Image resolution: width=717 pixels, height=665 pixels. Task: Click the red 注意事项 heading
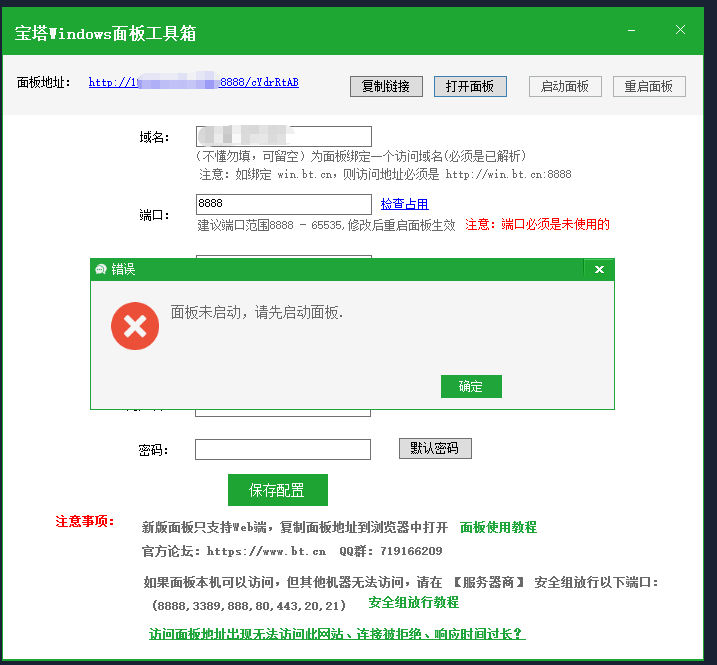[x=85, y=521]
